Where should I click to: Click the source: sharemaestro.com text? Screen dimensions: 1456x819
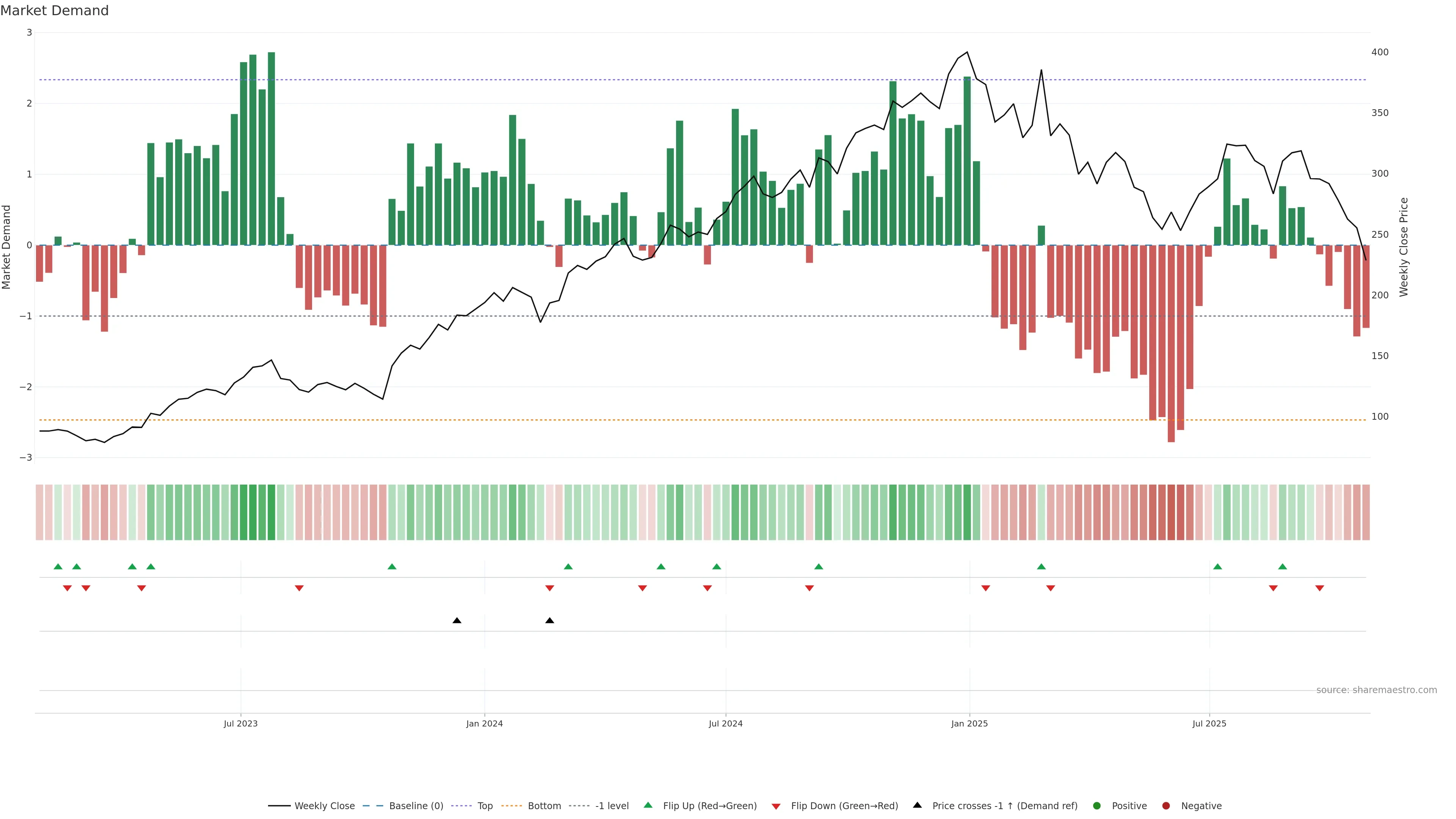(1376, 690)
